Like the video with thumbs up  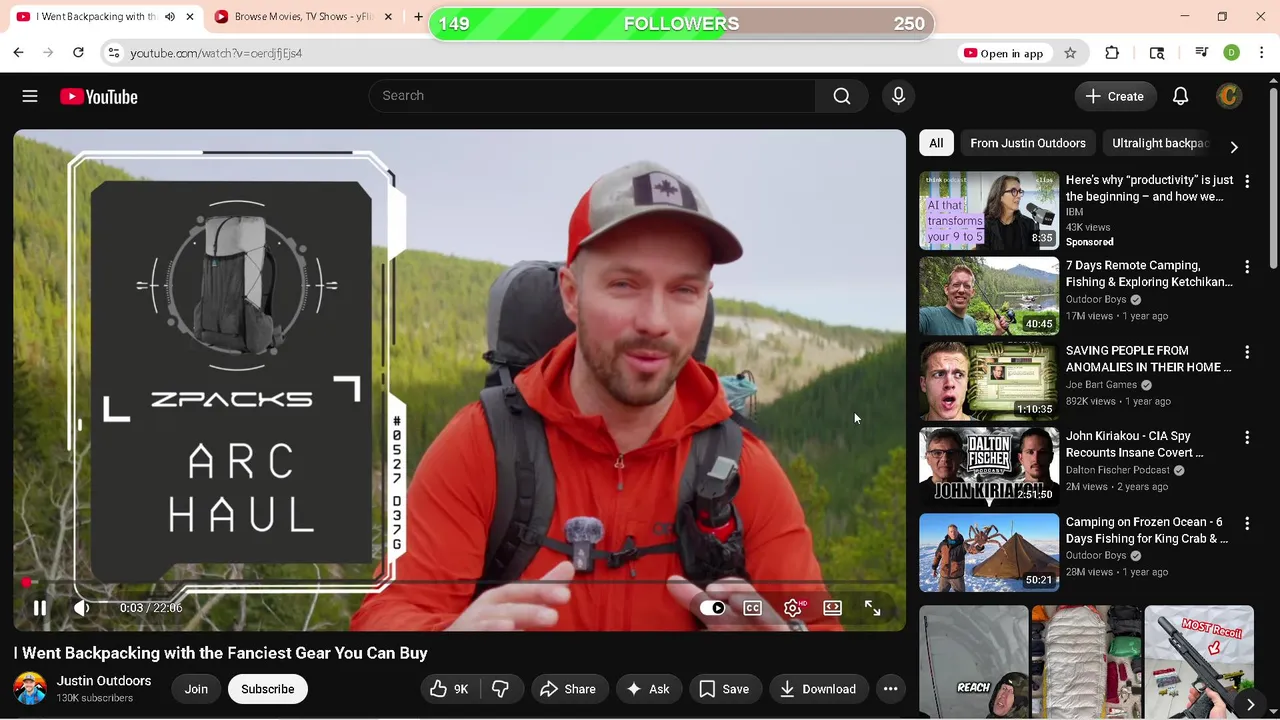(448, 689)
